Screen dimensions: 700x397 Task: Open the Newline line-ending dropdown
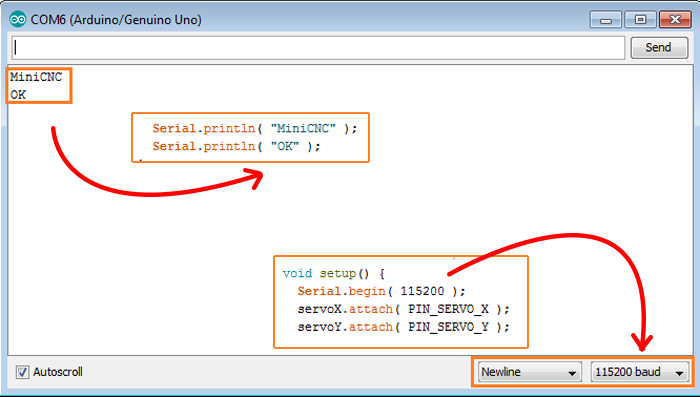pos(529,372)
